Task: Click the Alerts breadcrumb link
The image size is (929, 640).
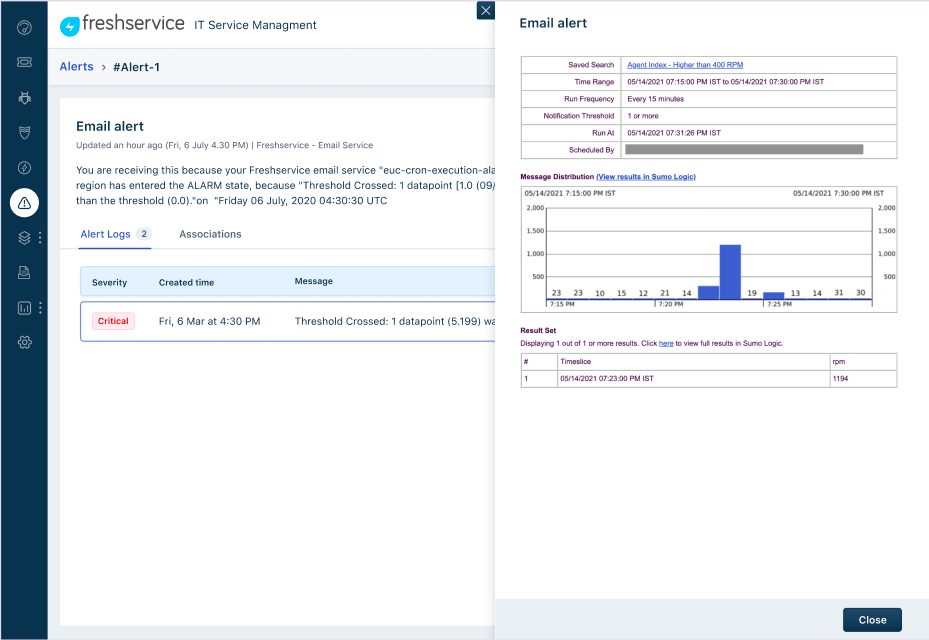Action: (x=76, y=67)
